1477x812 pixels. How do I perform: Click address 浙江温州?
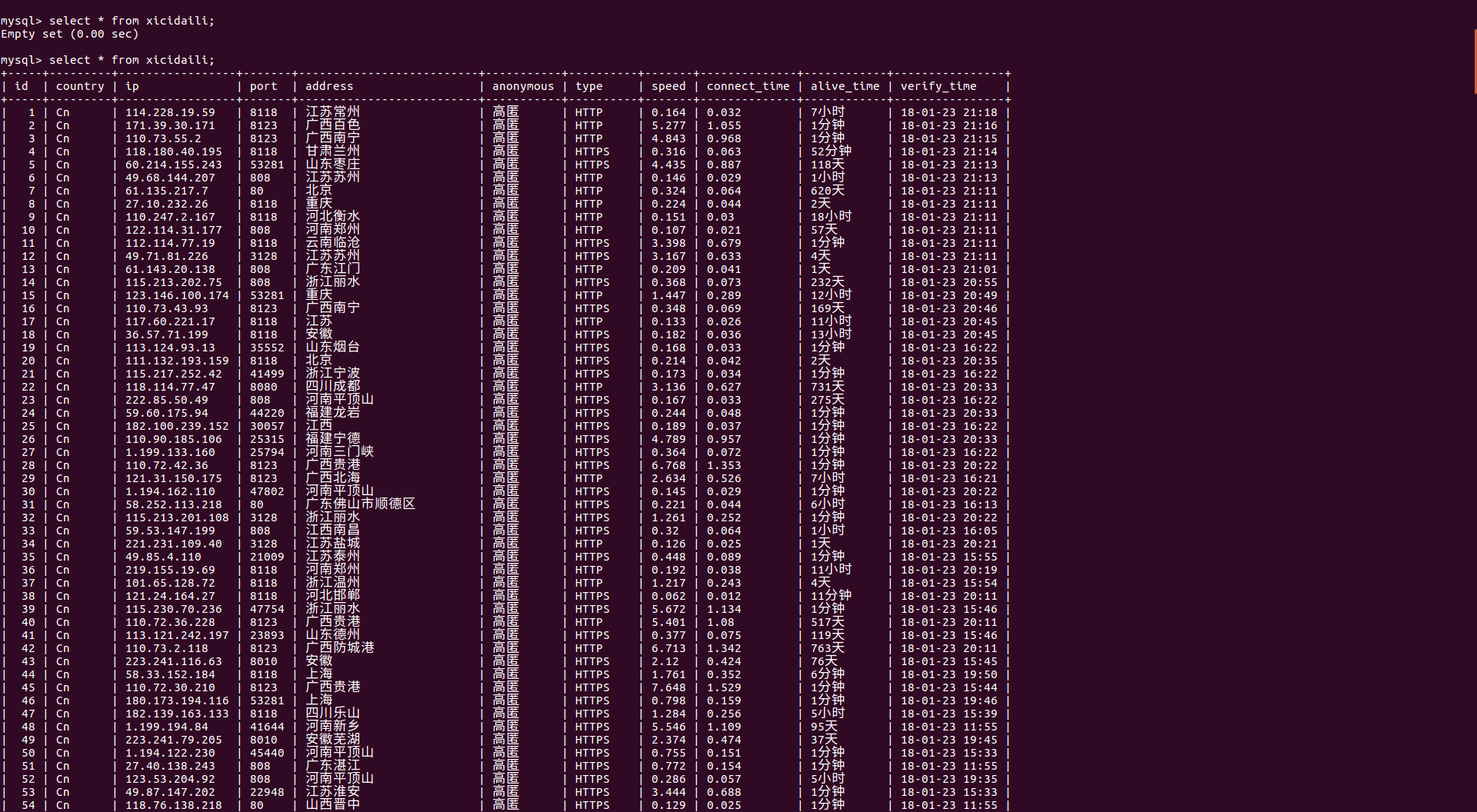[333, 583]
